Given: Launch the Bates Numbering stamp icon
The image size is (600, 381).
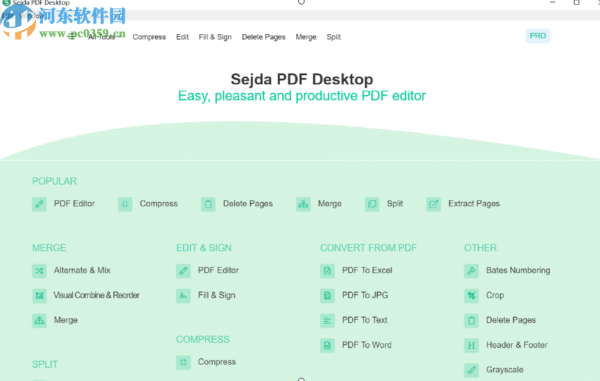Looking at the screenshot, I should click(x=471, y=271).
